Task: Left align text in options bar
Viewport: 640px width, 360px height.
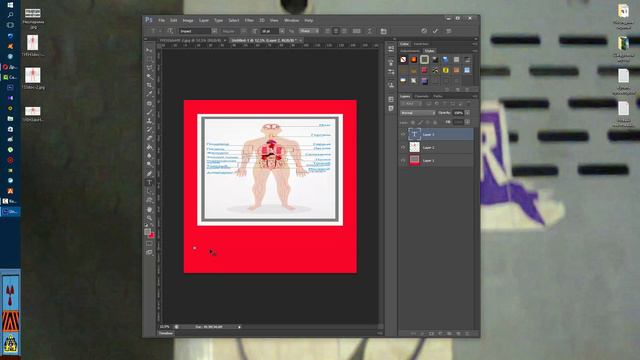Action: click(327, 31)
